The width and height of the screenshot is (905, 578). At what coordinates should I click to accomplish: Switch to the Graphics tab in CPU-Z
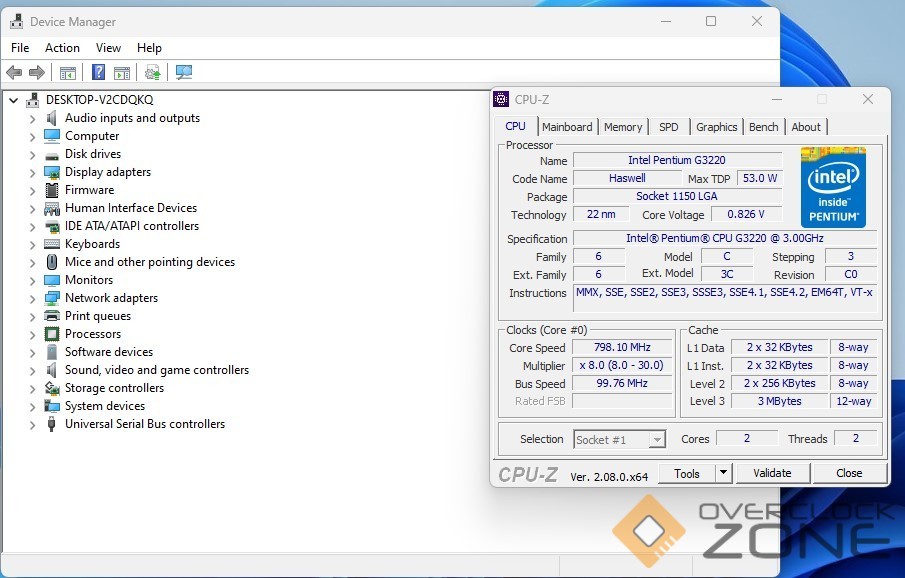[716, 127]
